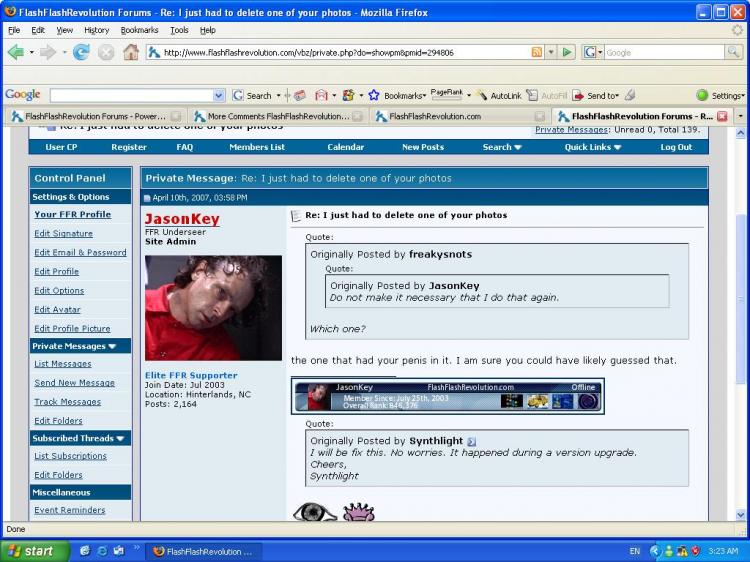Open the File menu
Viewport: 750px width, 562px height.
[x=14, y=30]
